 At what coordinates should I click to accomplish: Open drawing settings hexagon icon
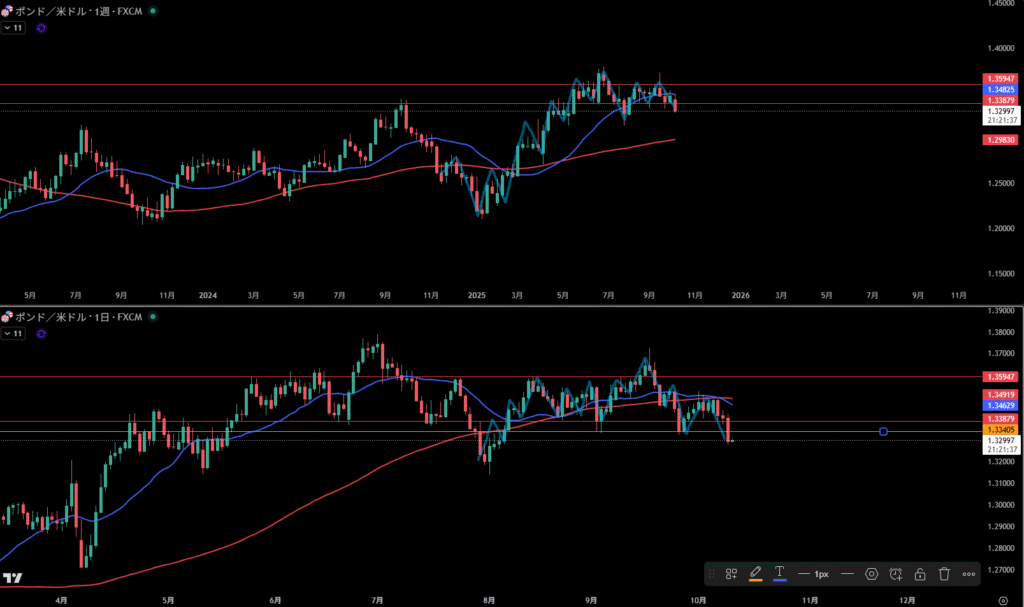872,574
